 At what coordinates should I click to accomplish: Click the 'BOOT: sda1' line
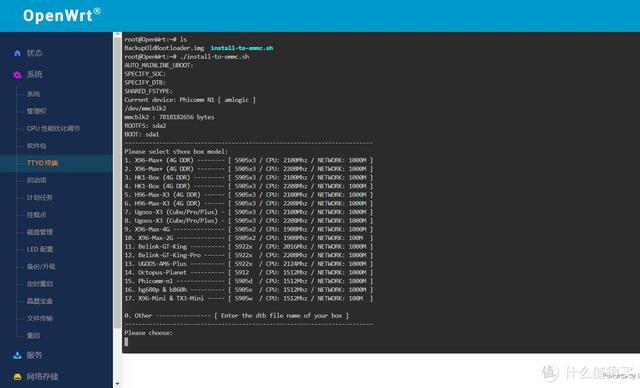[142, 134]
